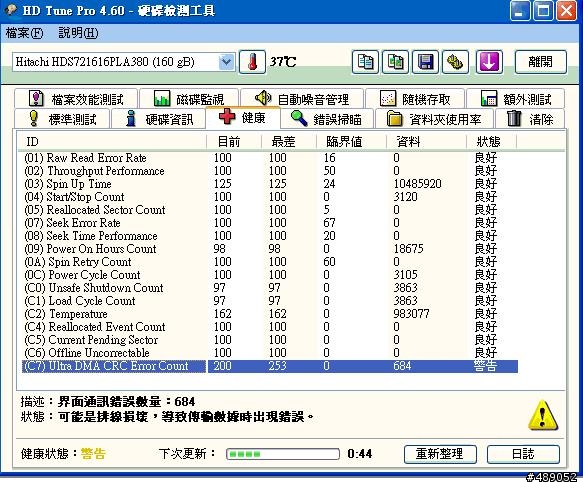Image resolution: width=583 pixels, height=485 pixels.
Task: Click the 臨界值 column header
Action: [x=351, y=142]
